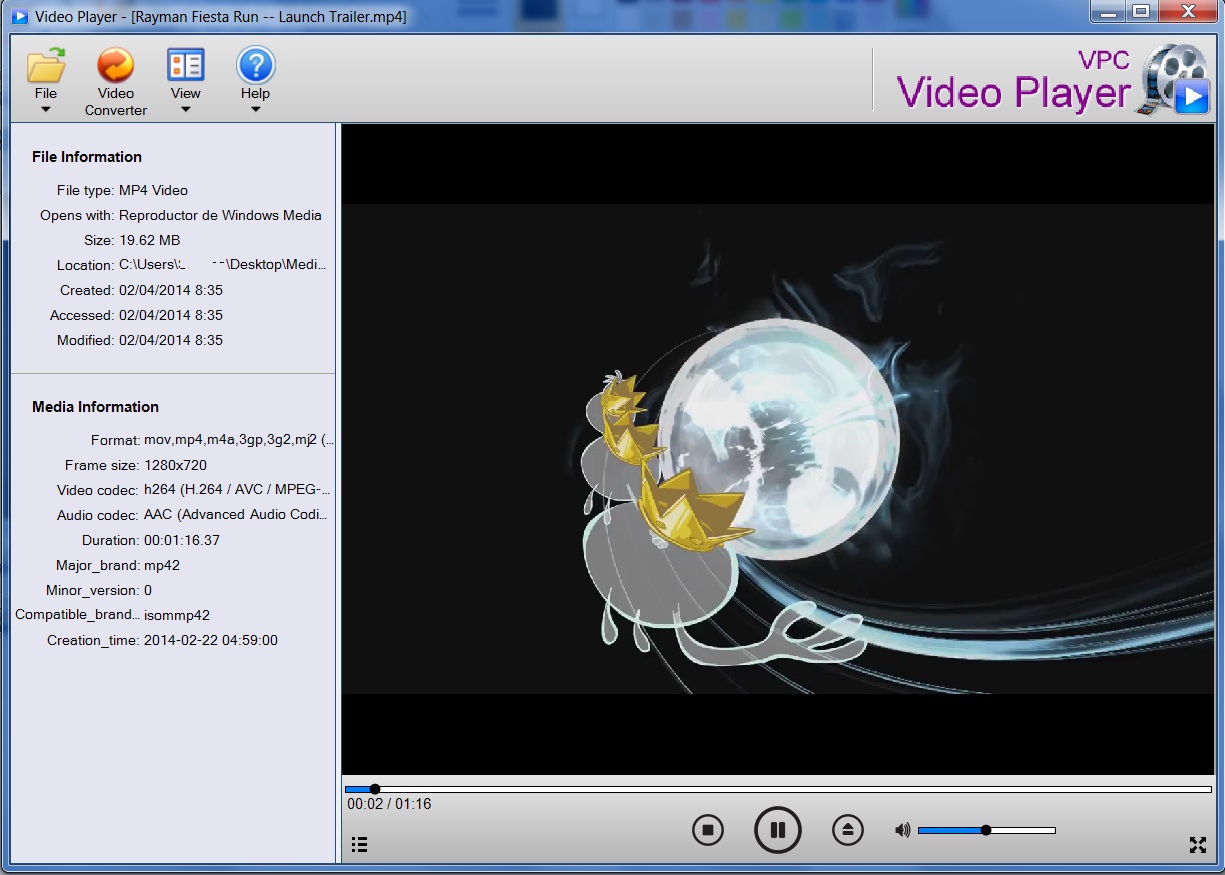Open the View panel icon

point(185,66)
